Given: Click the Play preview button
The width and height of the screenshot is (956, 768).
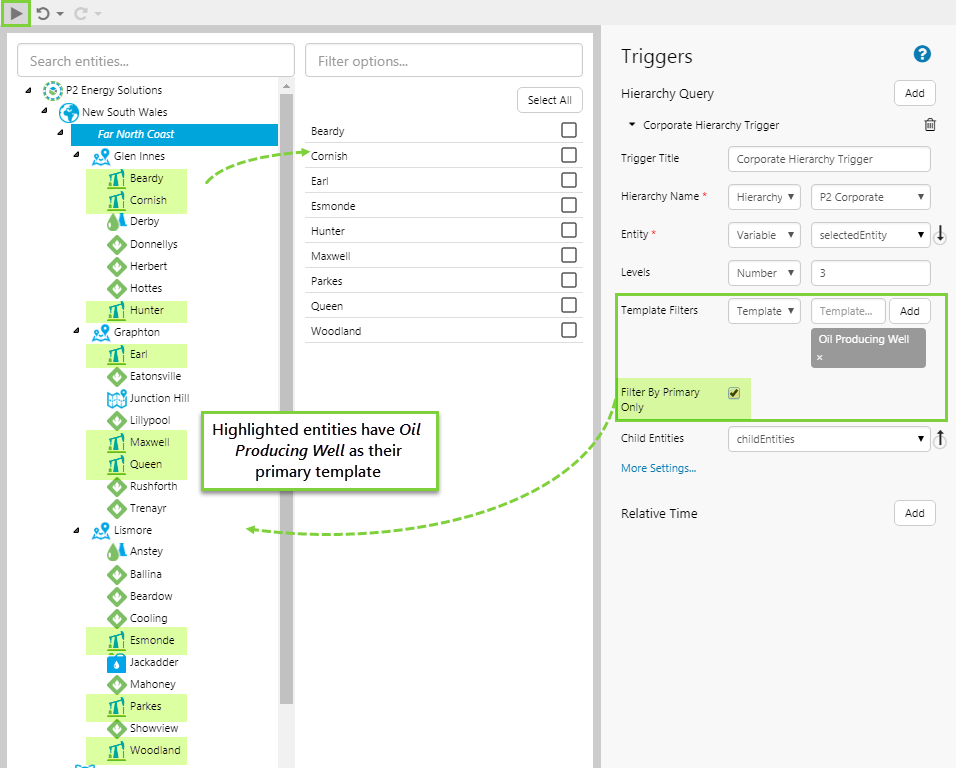Looking at the screenshot, I should coord(16,13).
